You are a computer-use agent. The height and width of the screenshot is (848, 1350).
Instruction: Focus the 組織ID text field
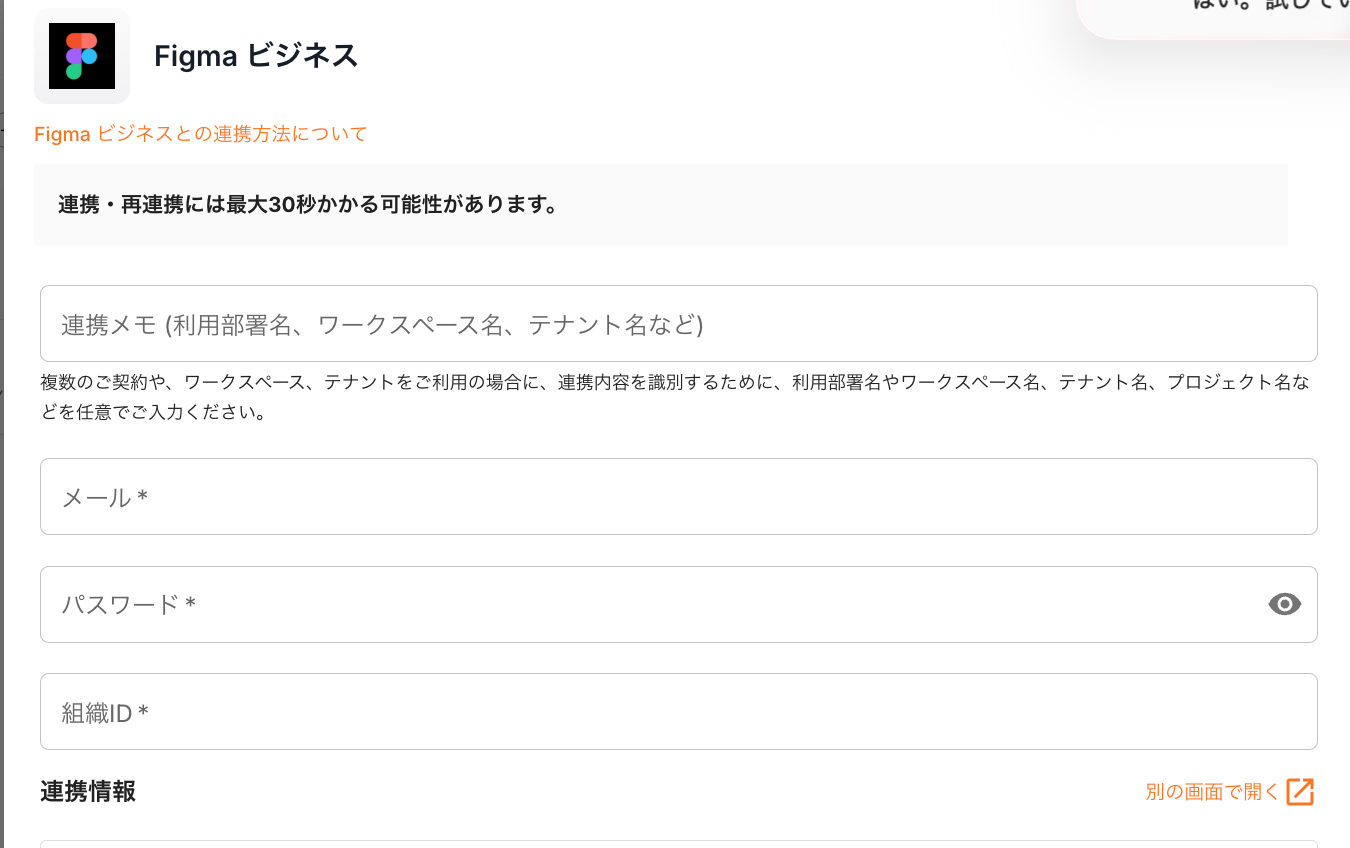tap(678, 712)
